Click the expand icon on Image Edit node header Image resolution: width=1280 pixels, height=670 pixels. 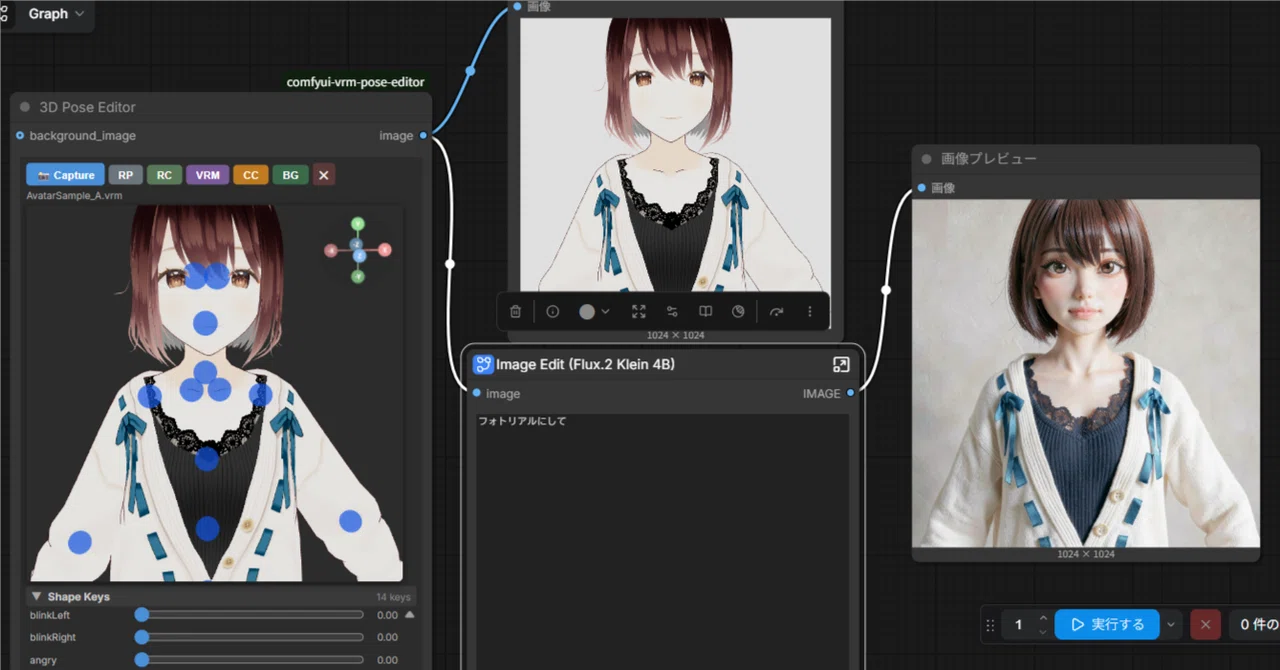click(x=841, y=365)
